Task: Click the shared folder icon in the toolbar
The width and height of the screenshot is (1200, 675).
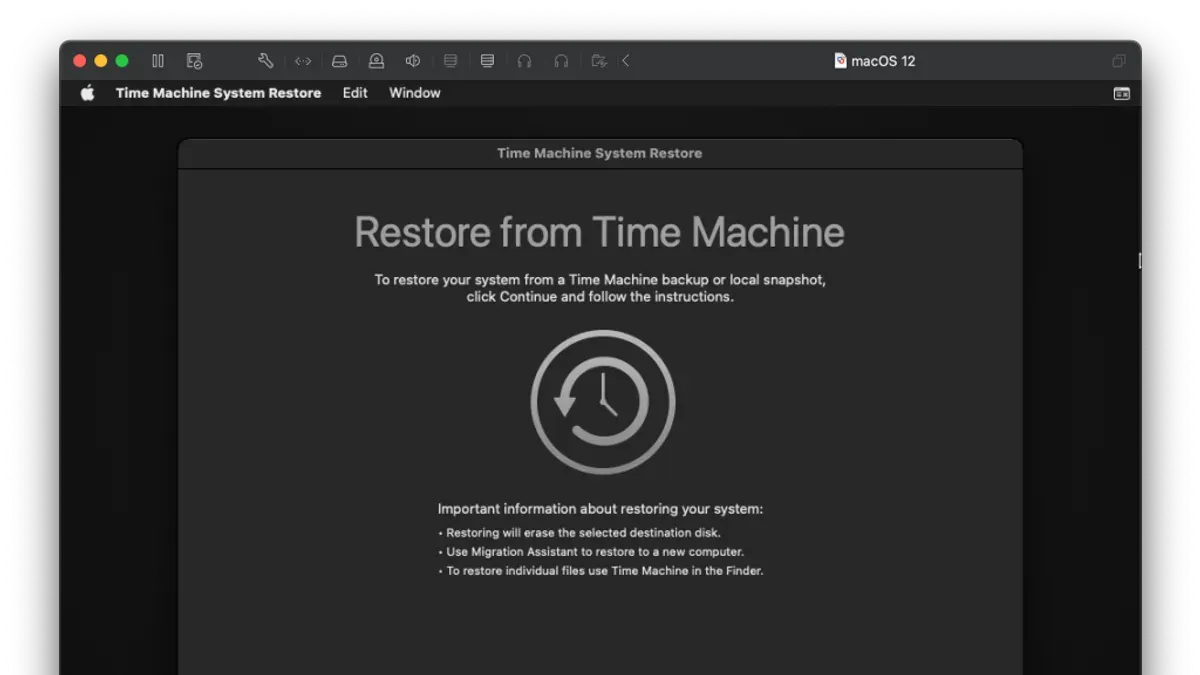Action: [x=599, y=61]
